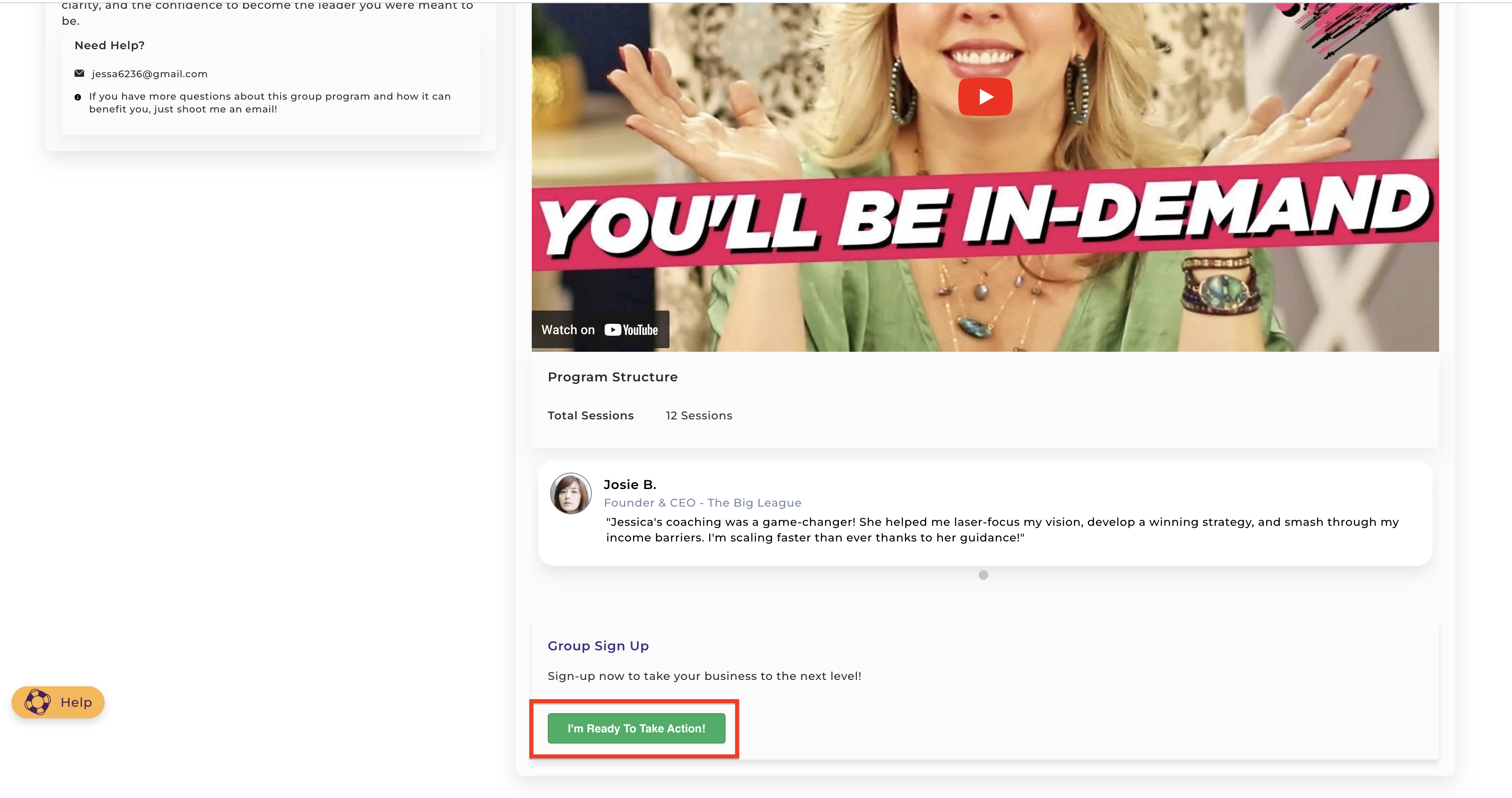
Task: Click the Total Sessions label
Action: coord(591,415)
